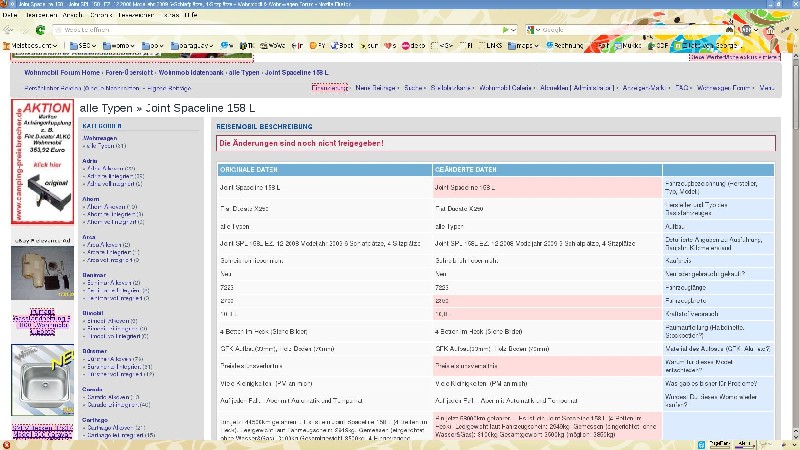Image resolution: width=800 pixels, height=450 pixels.
Task: Click the deko bookmark
Action: coord(413,45)
